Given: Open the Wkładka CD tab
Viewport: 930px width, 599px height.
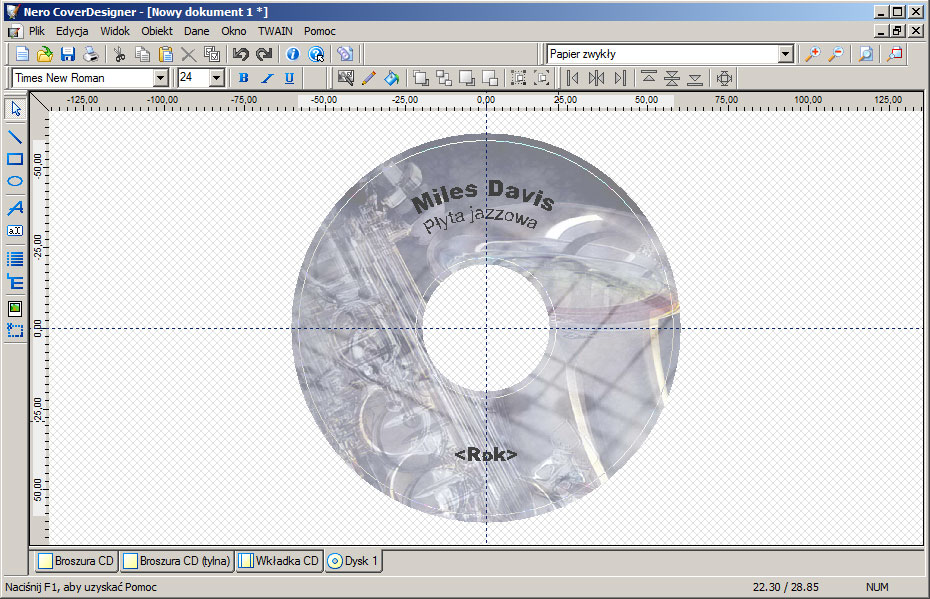Looking at the screenshot, I should (x=279, y=561).
